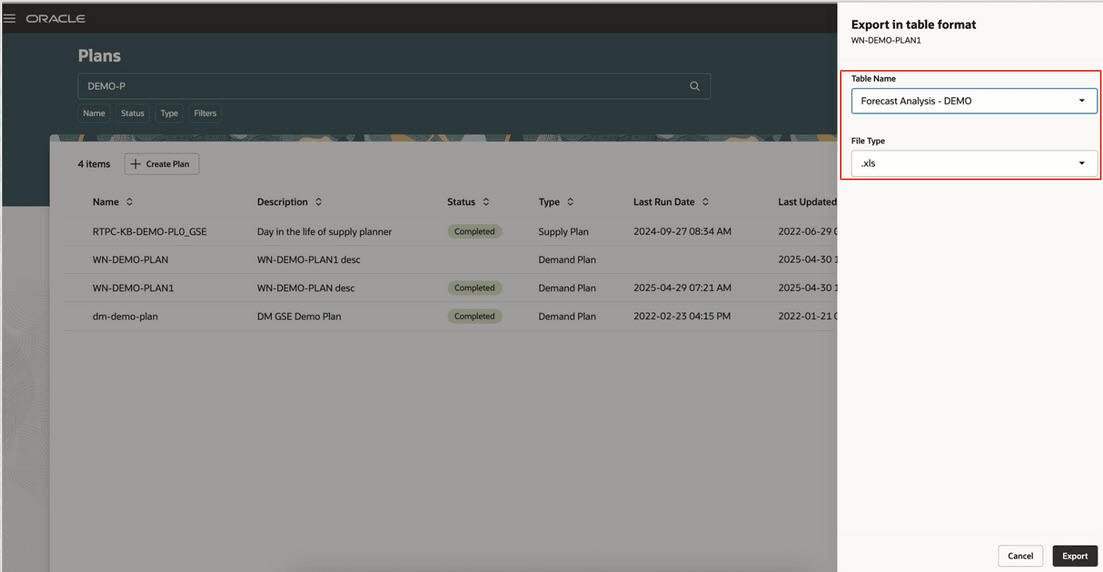Click the 2024-09-27 08:34 AM run date
1103x572 pixels.
coord(682,231)
